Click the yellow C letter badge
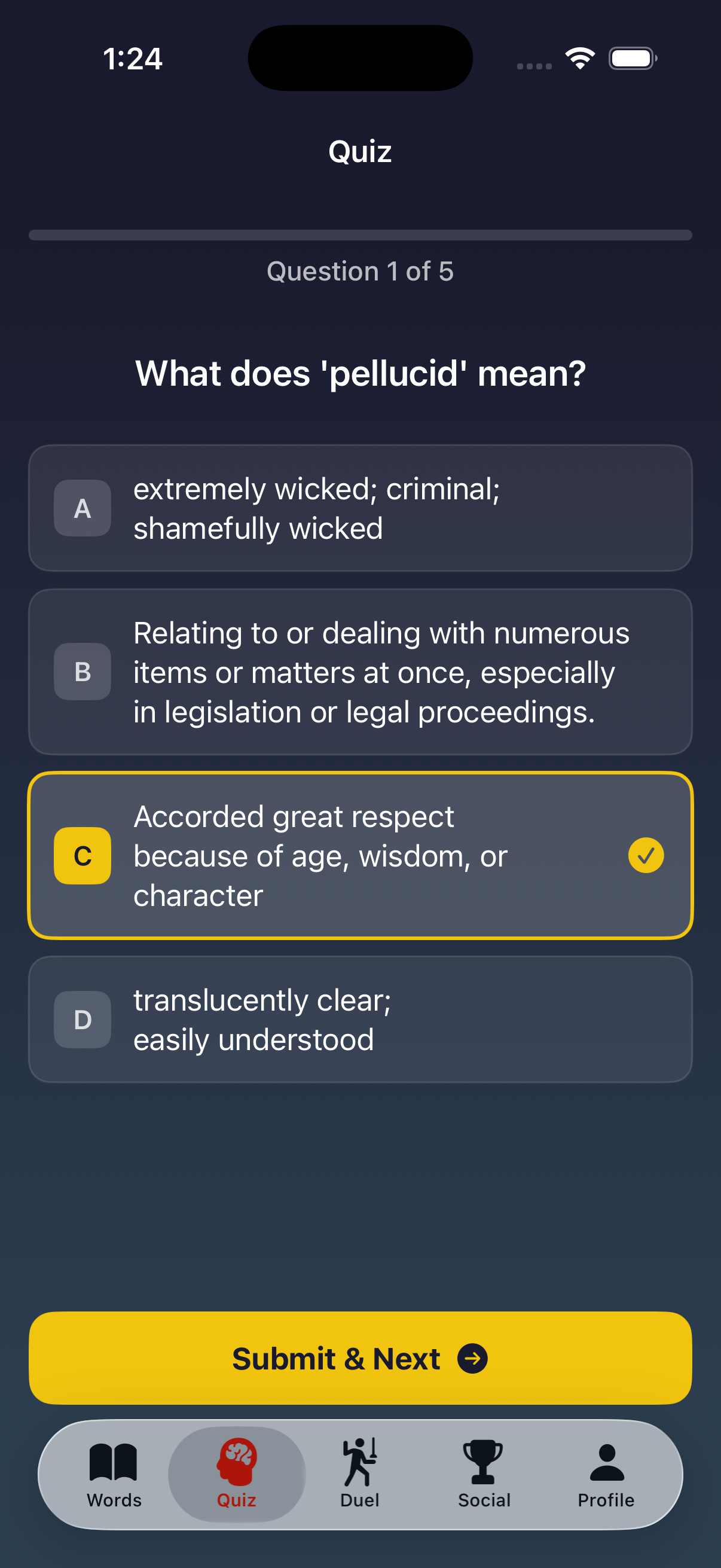Image resolution: width=721 pixels, height=1568 pixels. click(82, 855)
